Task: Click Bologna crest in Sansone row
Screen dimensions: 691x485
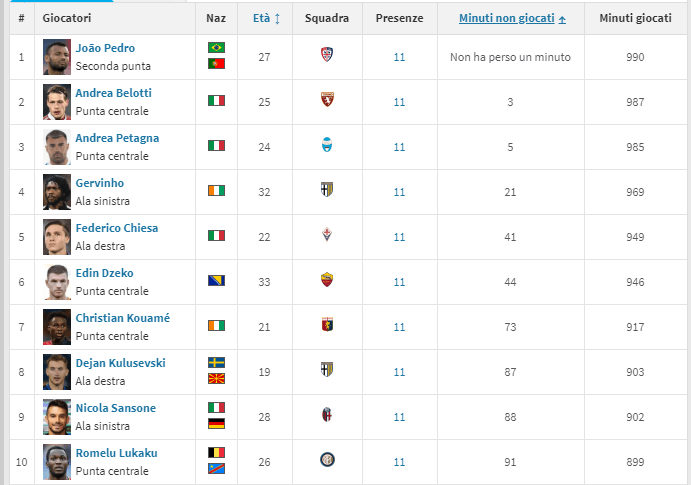Action: click(x=327, y=415)
